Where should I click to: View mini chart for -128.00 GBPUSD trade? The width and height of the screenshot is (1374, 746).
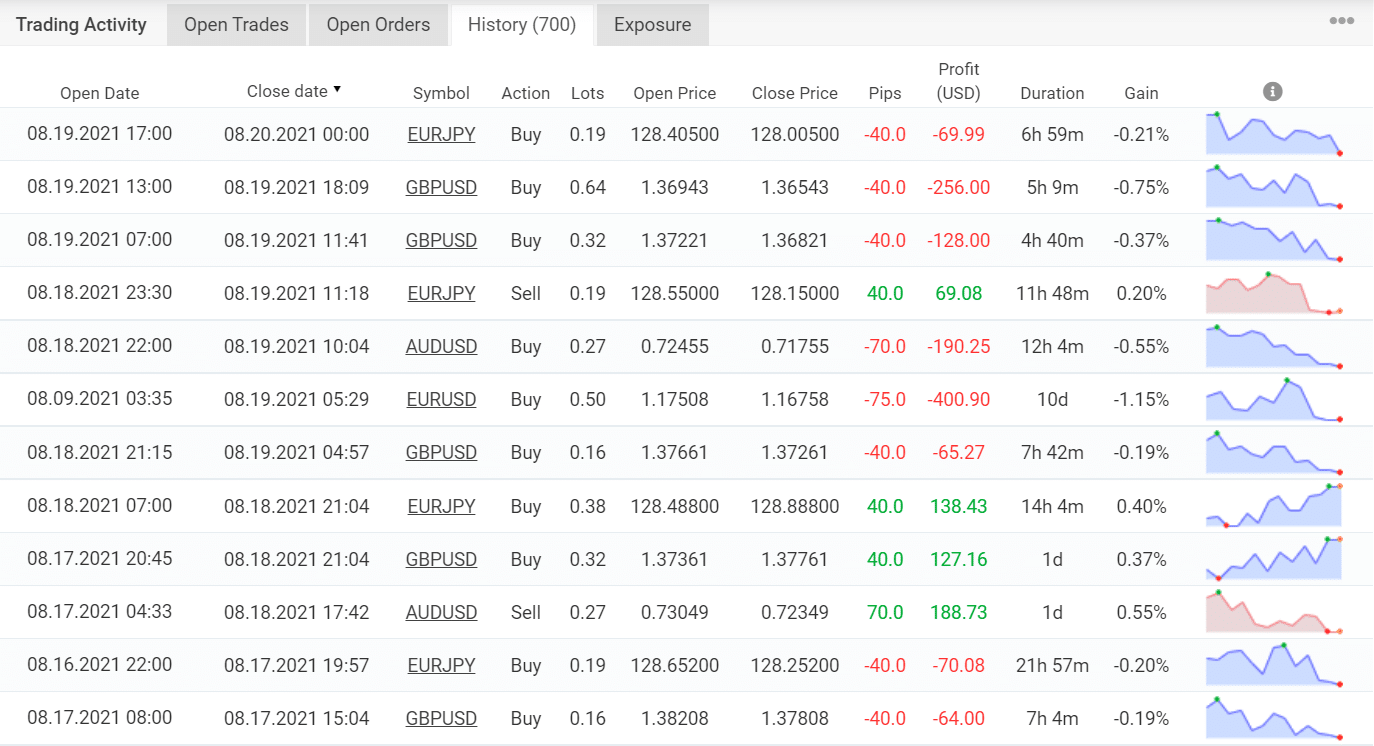pyautogui.click(x=1273, y=240)
